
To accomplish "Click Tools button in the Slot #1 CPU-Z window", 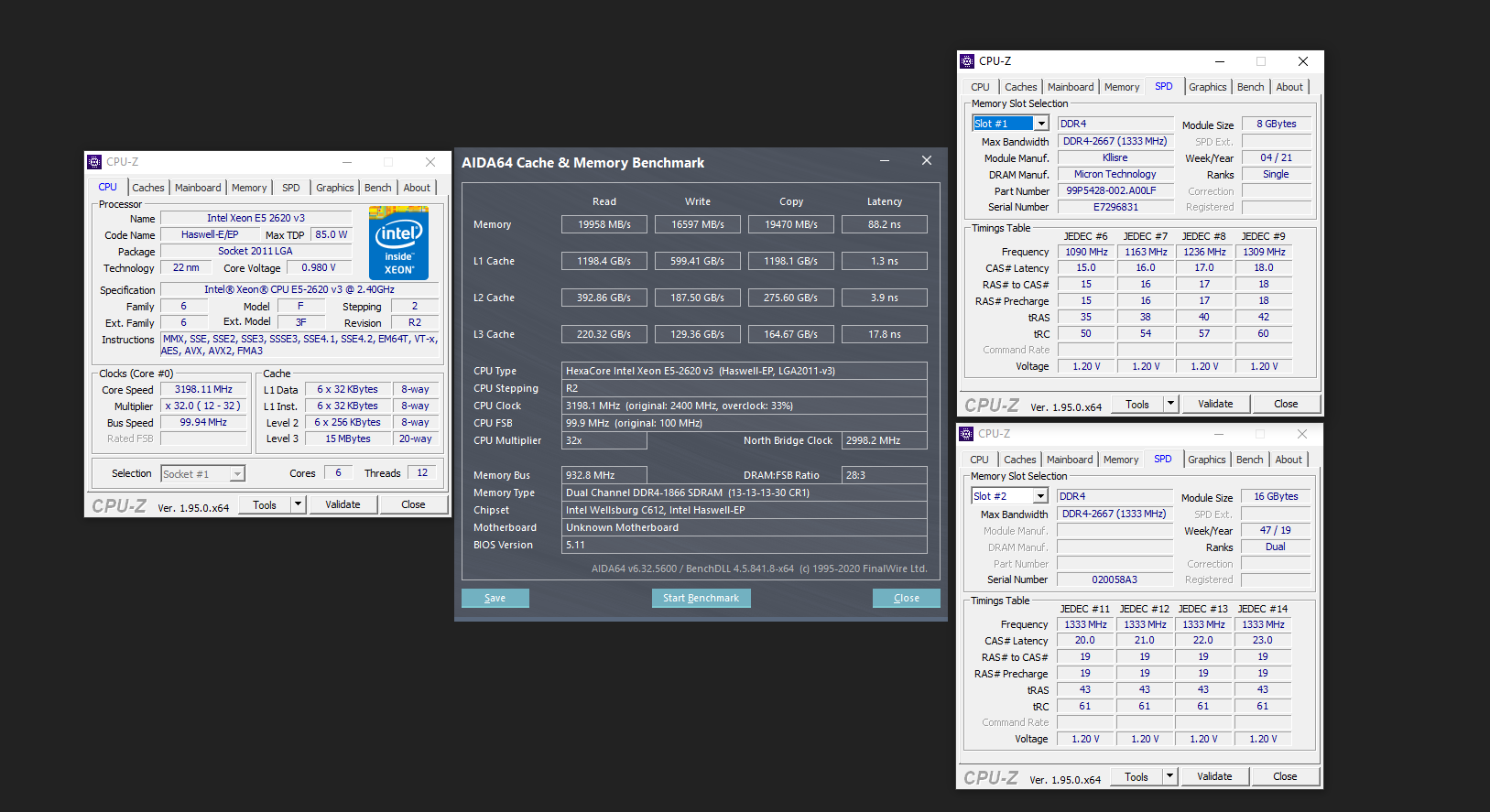I will [x=1137, y=404].
